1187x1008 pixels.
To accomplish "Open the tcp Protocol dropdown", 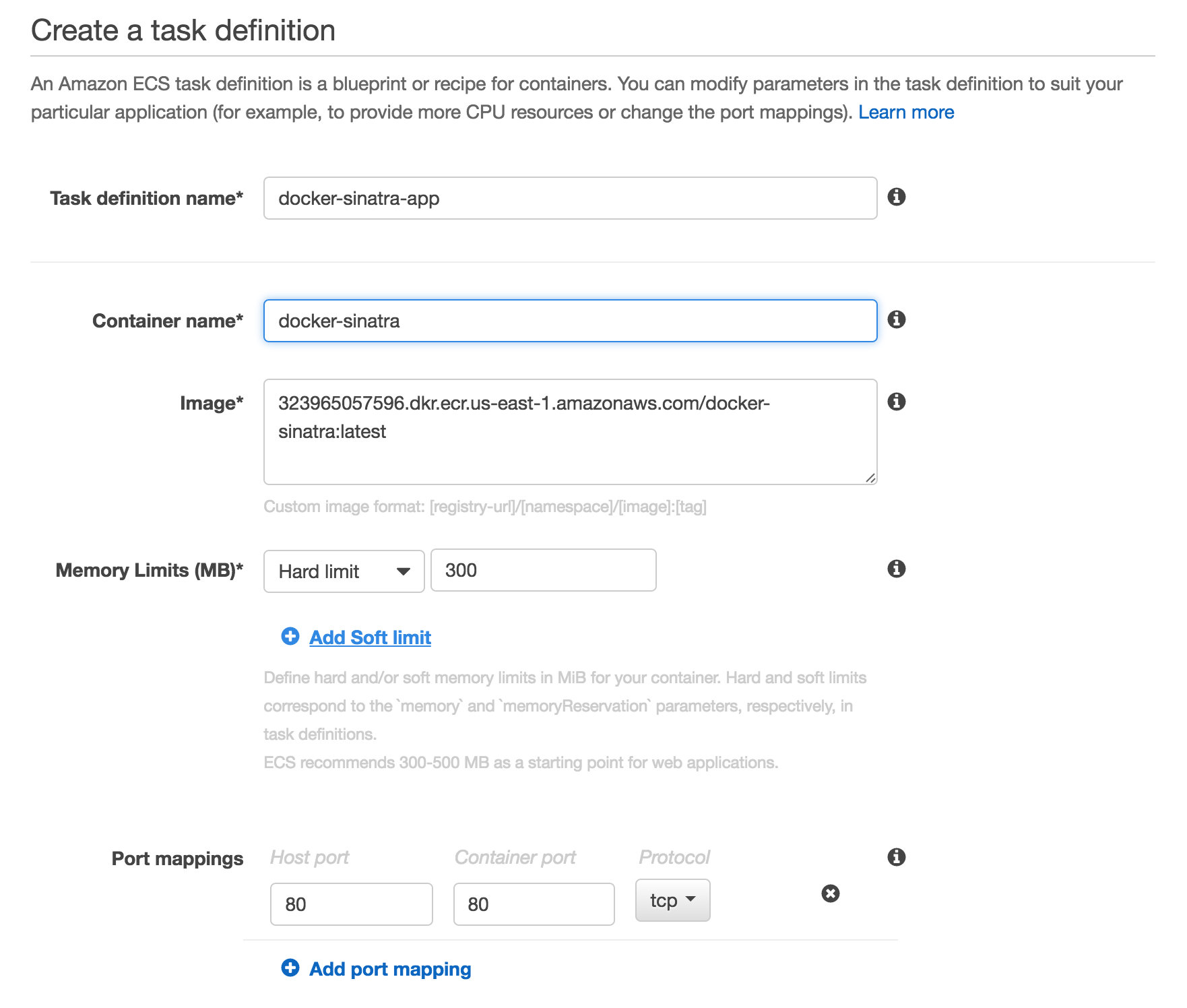I will pyautogui.click(x=672, y=900).
